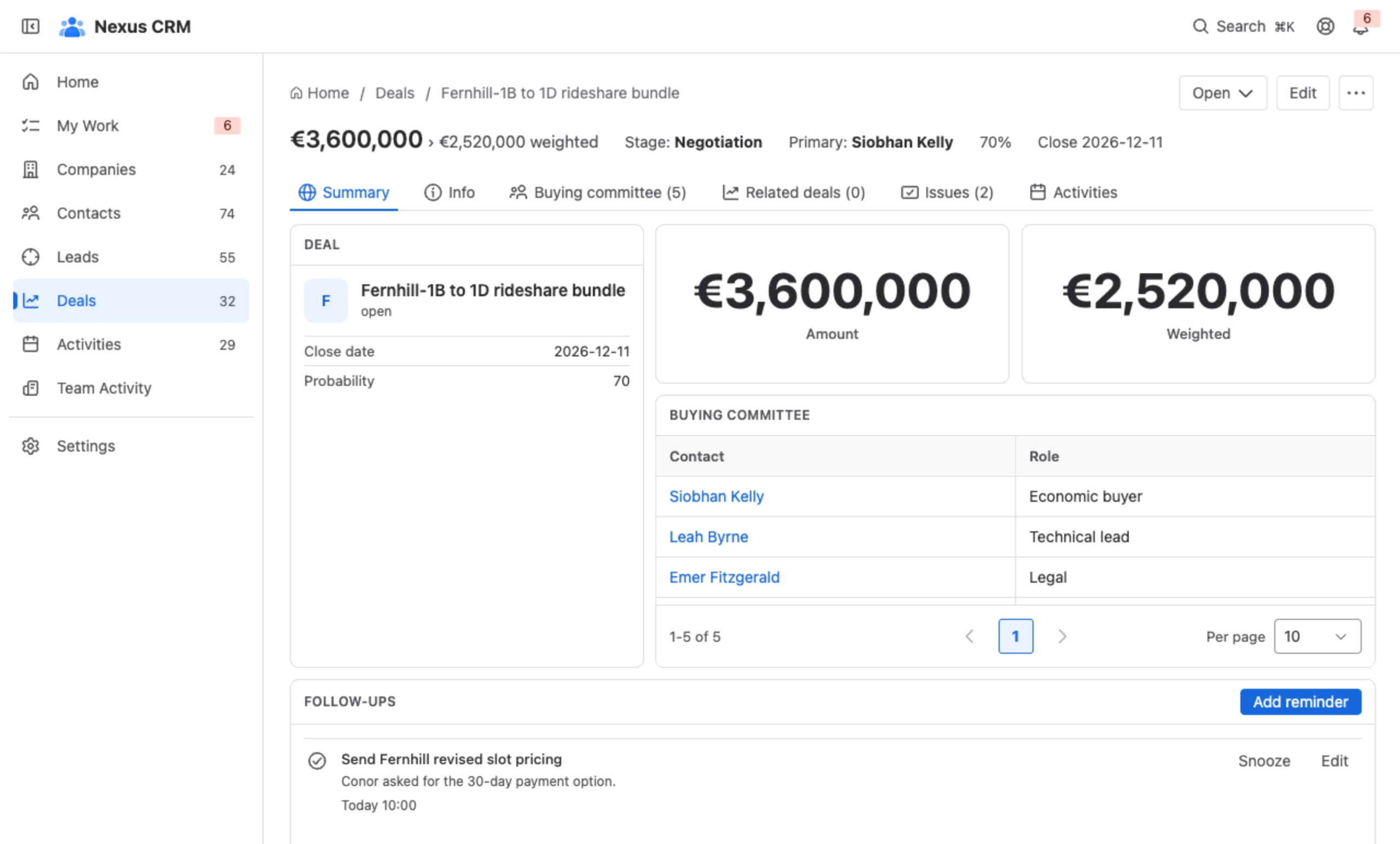Click the Team Activity icon
This screenshot has height=844, width=1400.
(x=31, y=388)
